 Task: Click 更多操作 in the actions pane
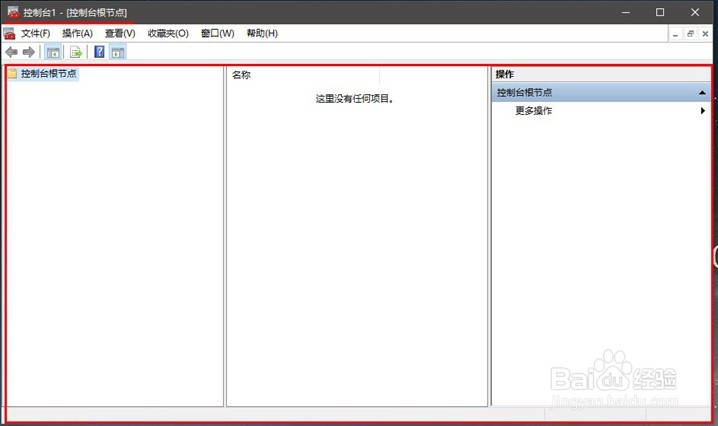click(x=533, y=110)
